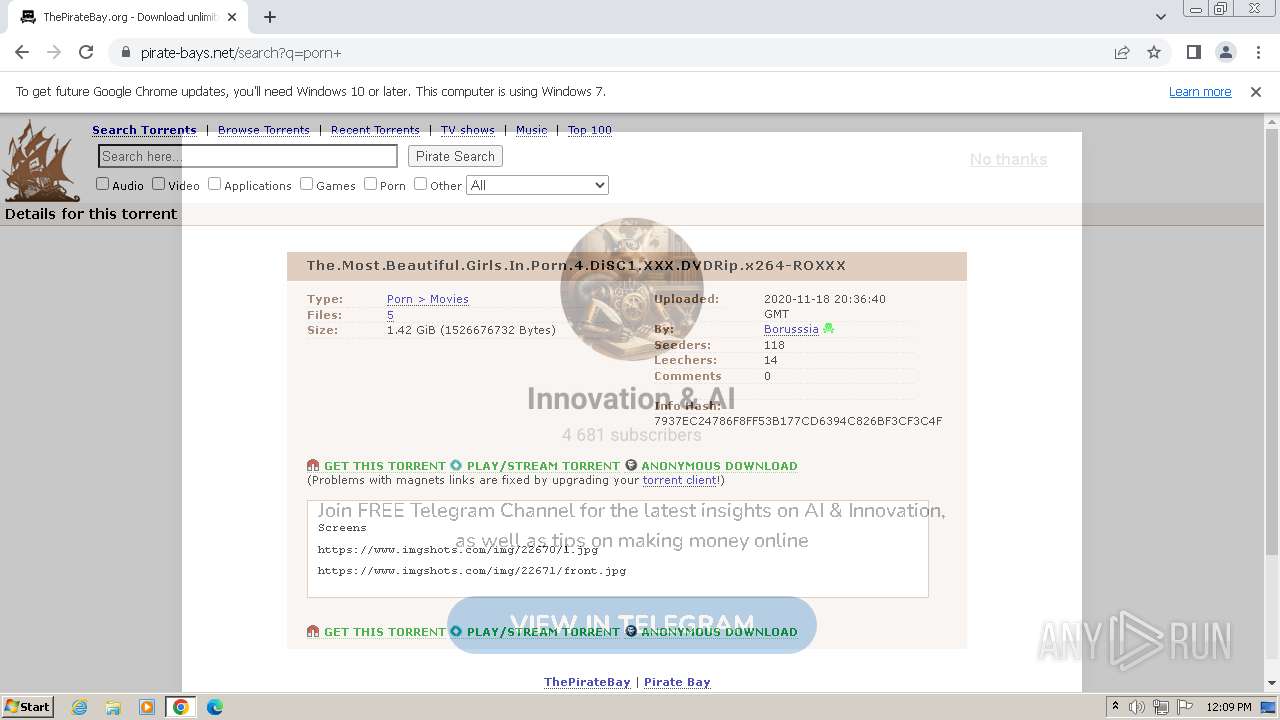Open Microsoft Edge from the taskbar
Screen dimensions: 1280x720
[x=215, y=707]
